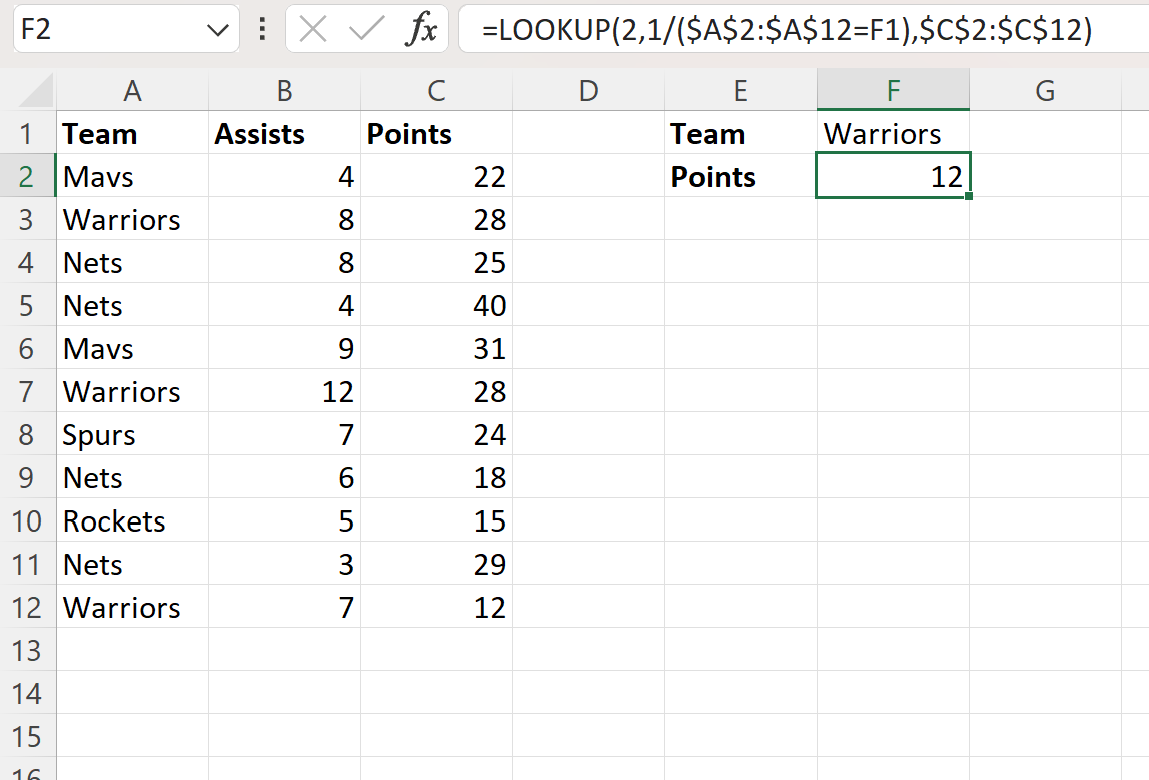The width and height of the screenshot is (1149, 780).
Task: Click the Rockets cell in column A
Action: click(x=132, y=521)
